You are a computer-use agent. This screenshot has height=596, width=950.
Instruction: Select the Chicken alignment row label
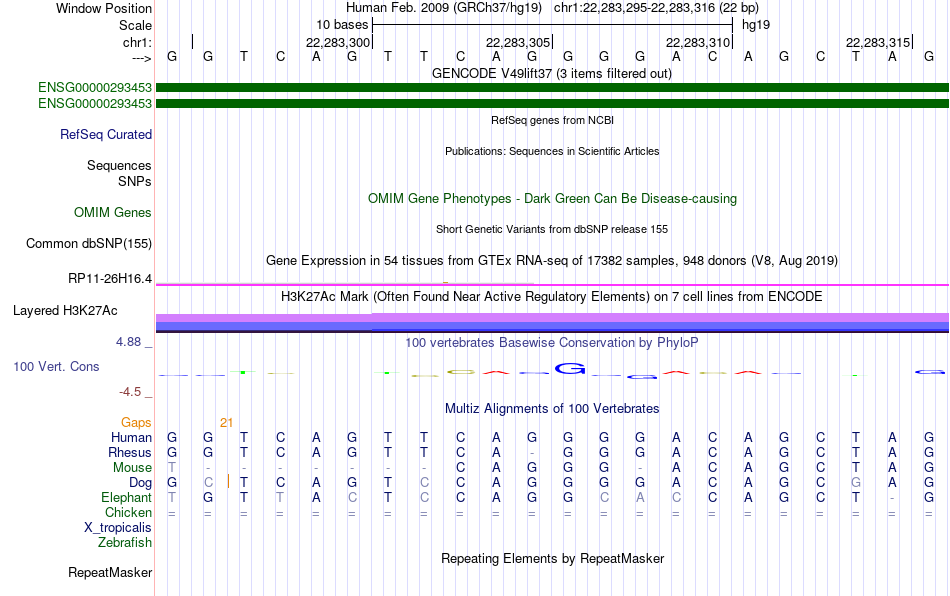coord(128,512)
